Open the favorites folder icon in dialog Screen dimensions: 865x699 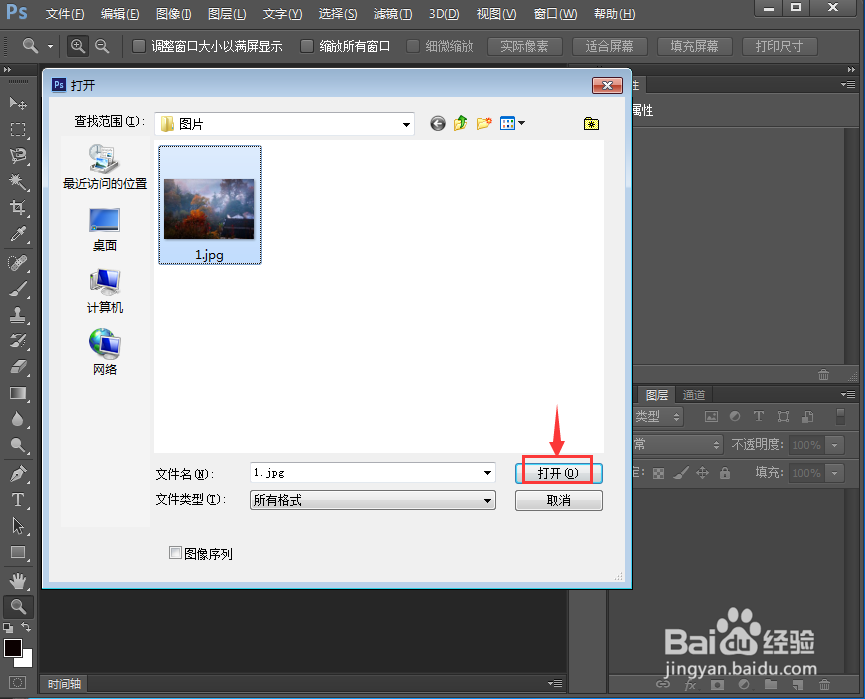tap(591, 124)
